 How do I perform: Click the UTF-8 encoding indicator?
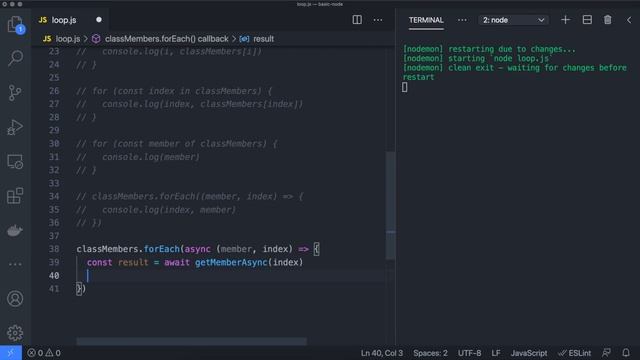469,353
